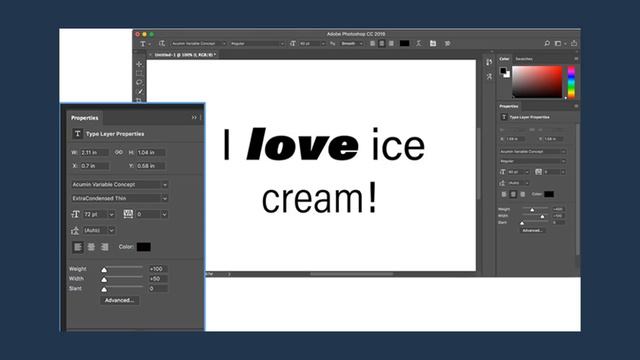Select the Color panel tab

pos(504,59)
